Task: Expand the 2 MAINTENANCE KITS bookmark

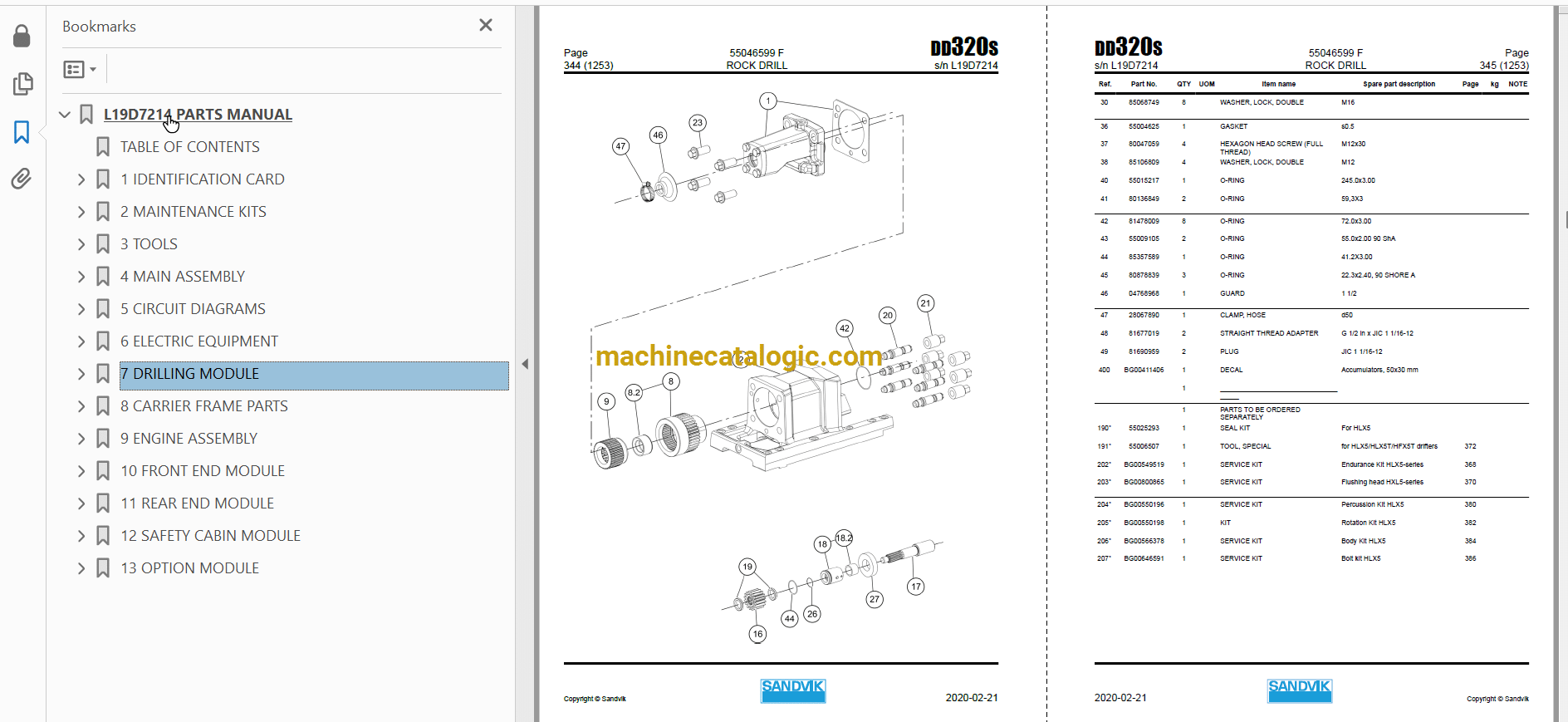Action: pos(81,212)
